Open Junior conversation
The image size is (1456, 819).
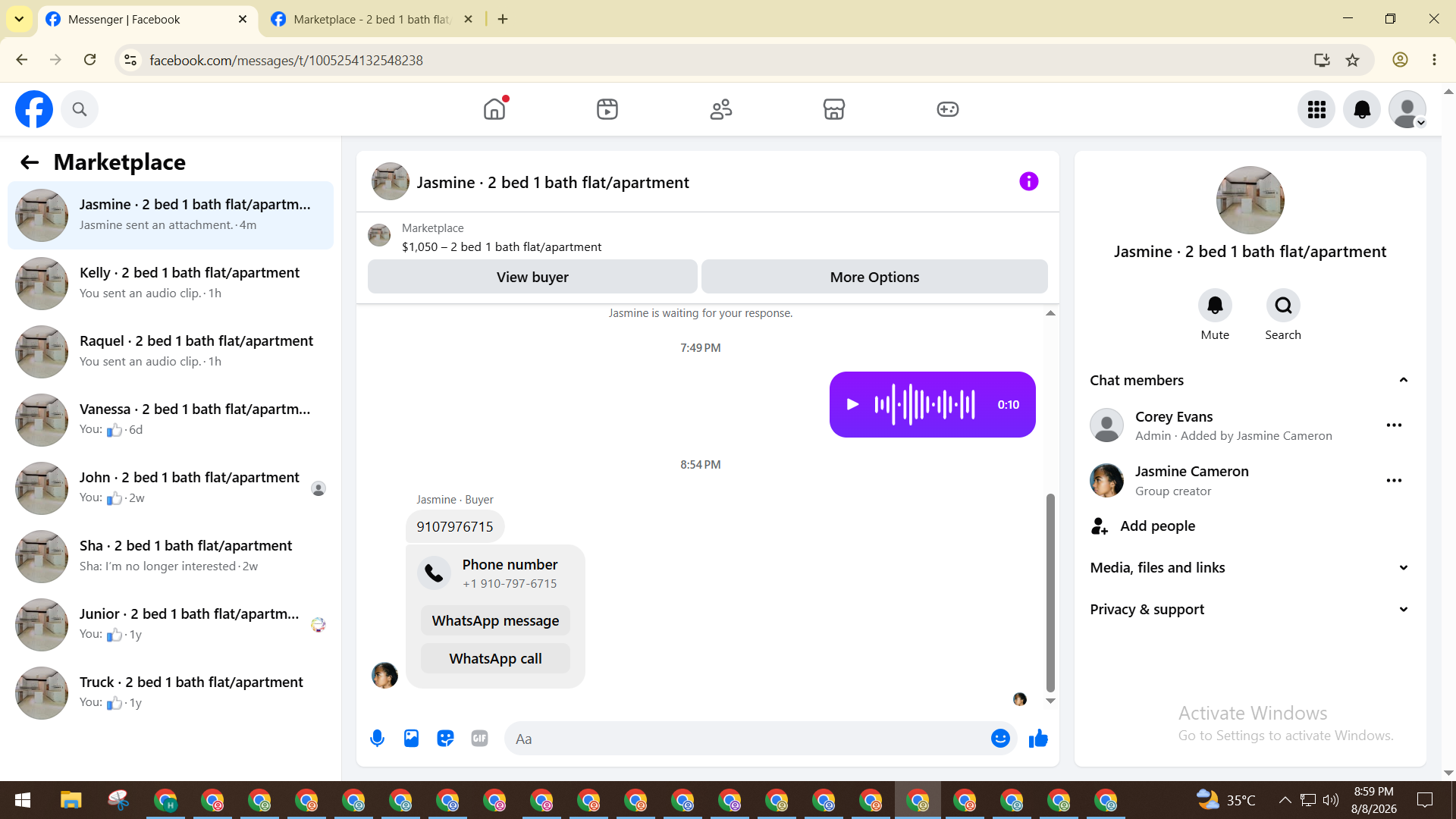(x=171, y=625)
